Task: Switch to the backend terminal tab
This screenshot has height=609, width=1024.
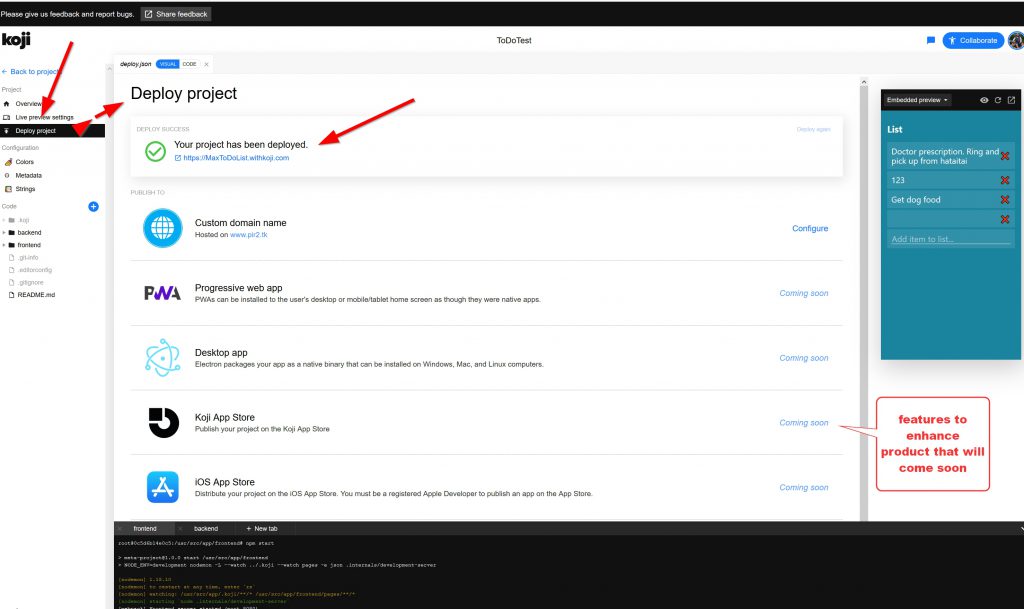Action: click(206, 527)
